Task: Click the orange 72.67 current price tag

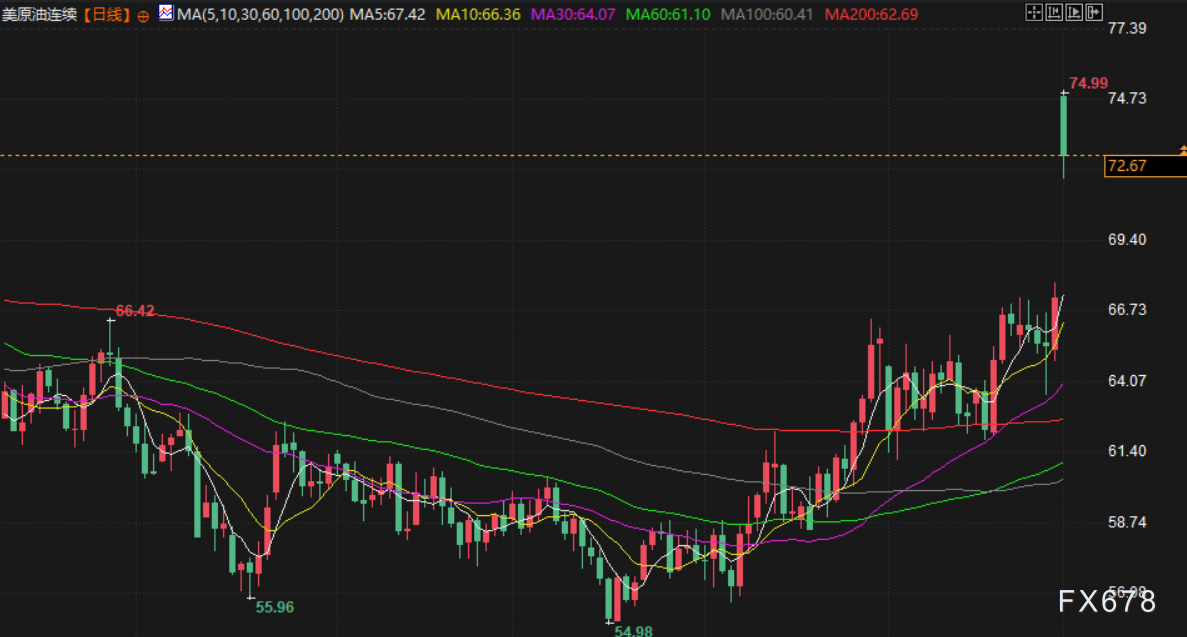Action: coord(1127,166)
